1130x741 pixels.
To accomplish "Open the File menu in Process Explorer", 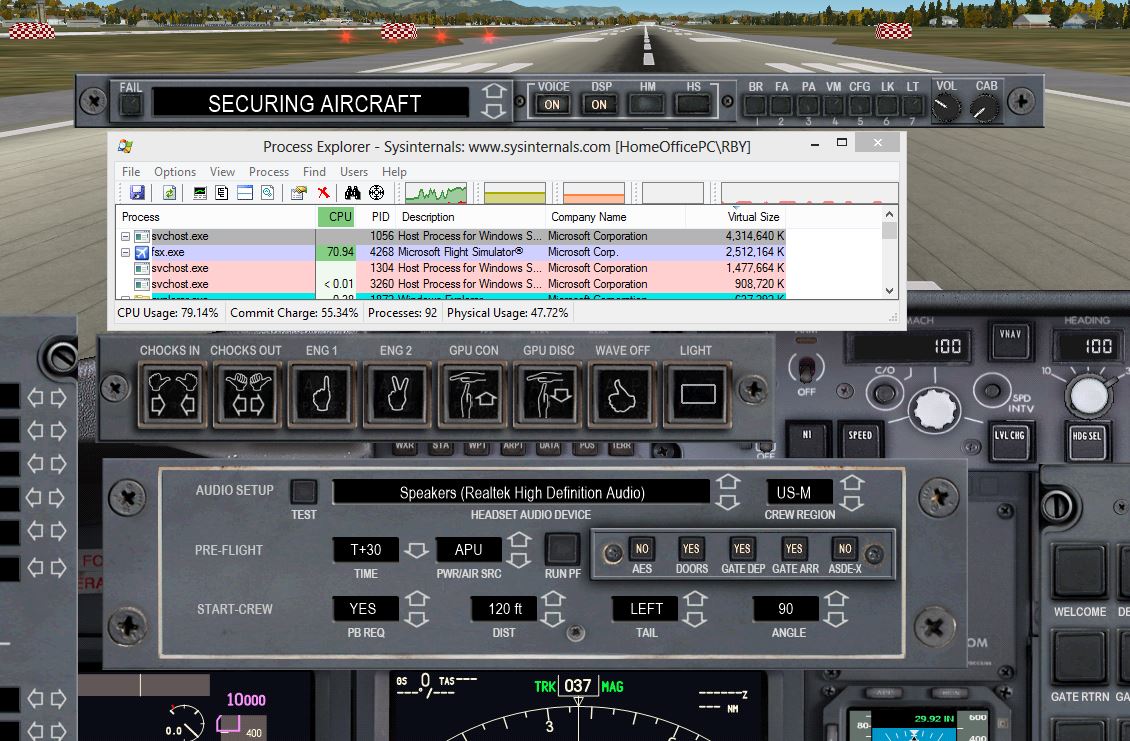I will click(131, 172).
